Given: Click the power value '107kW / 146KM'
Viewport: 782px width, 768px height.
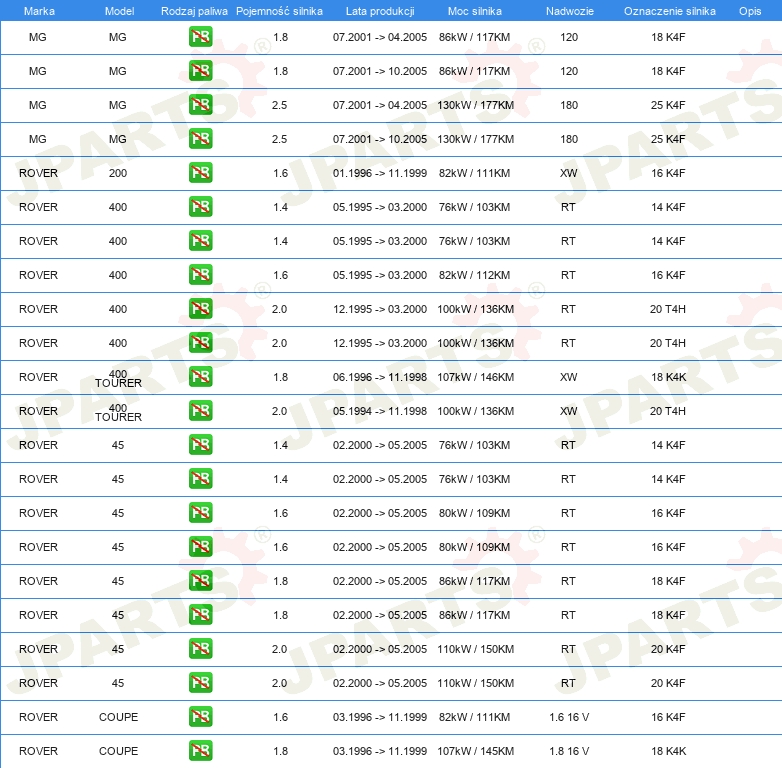Looking at the screenshot, I should tap(475, 377).
